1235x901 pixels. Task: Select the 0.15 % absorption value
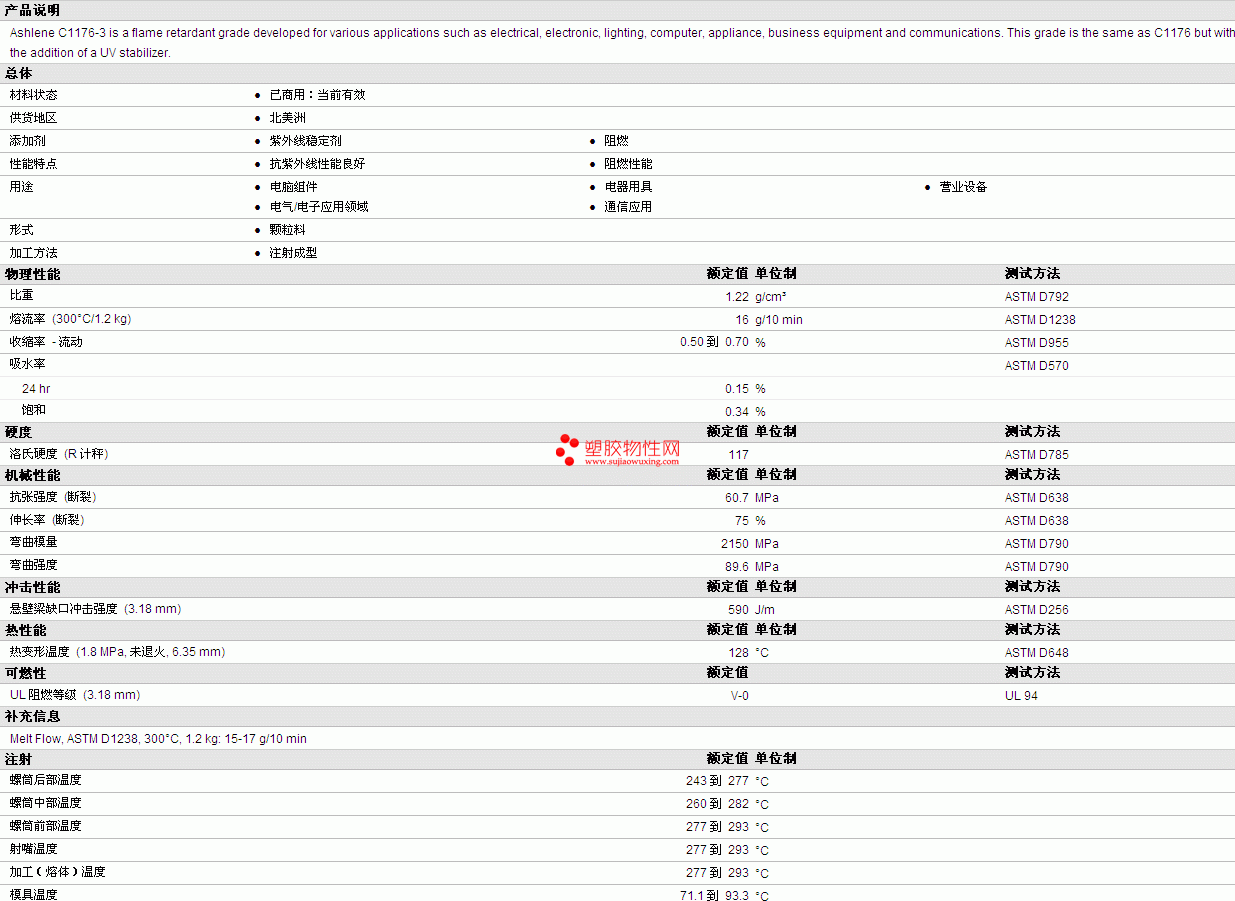pos(745,389)
